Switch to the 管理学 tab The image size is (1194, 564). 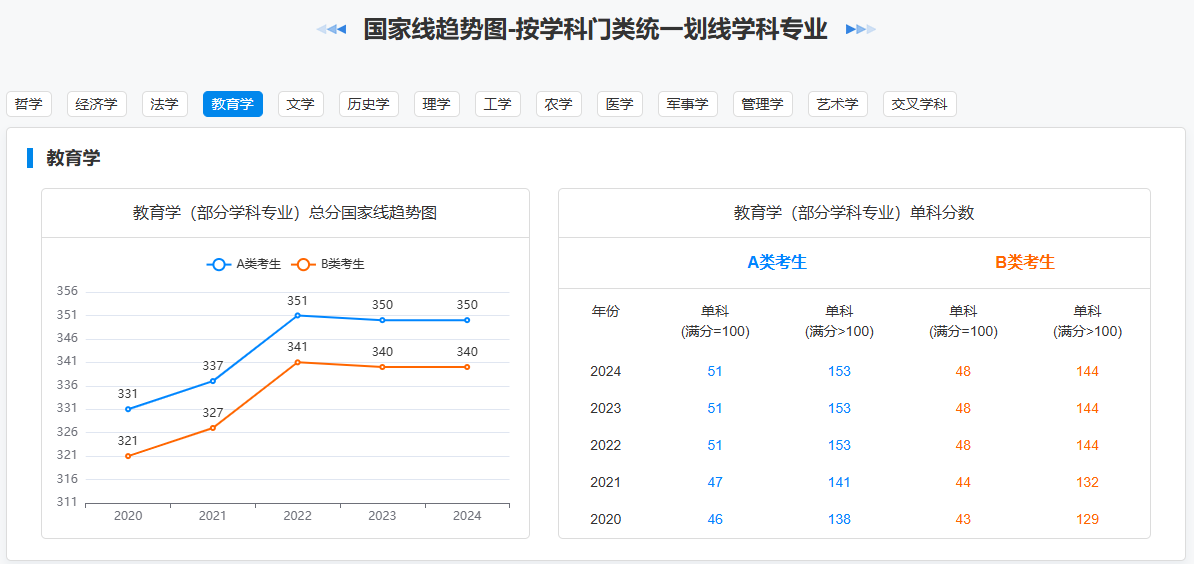coord(762,104)
